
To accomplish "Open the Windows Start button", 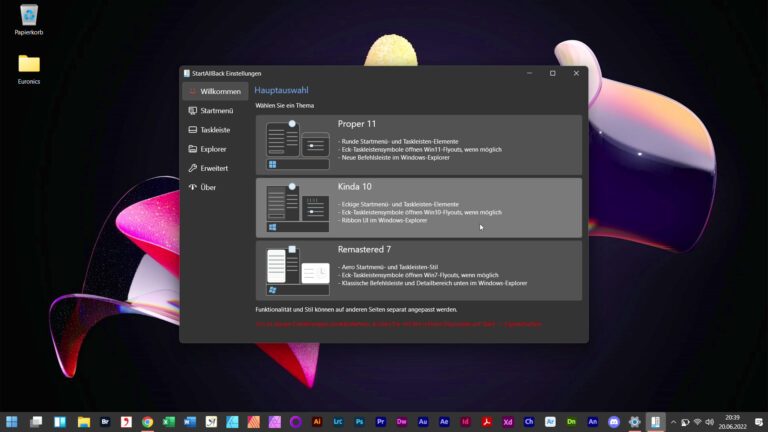I will [x=12, y=422].
